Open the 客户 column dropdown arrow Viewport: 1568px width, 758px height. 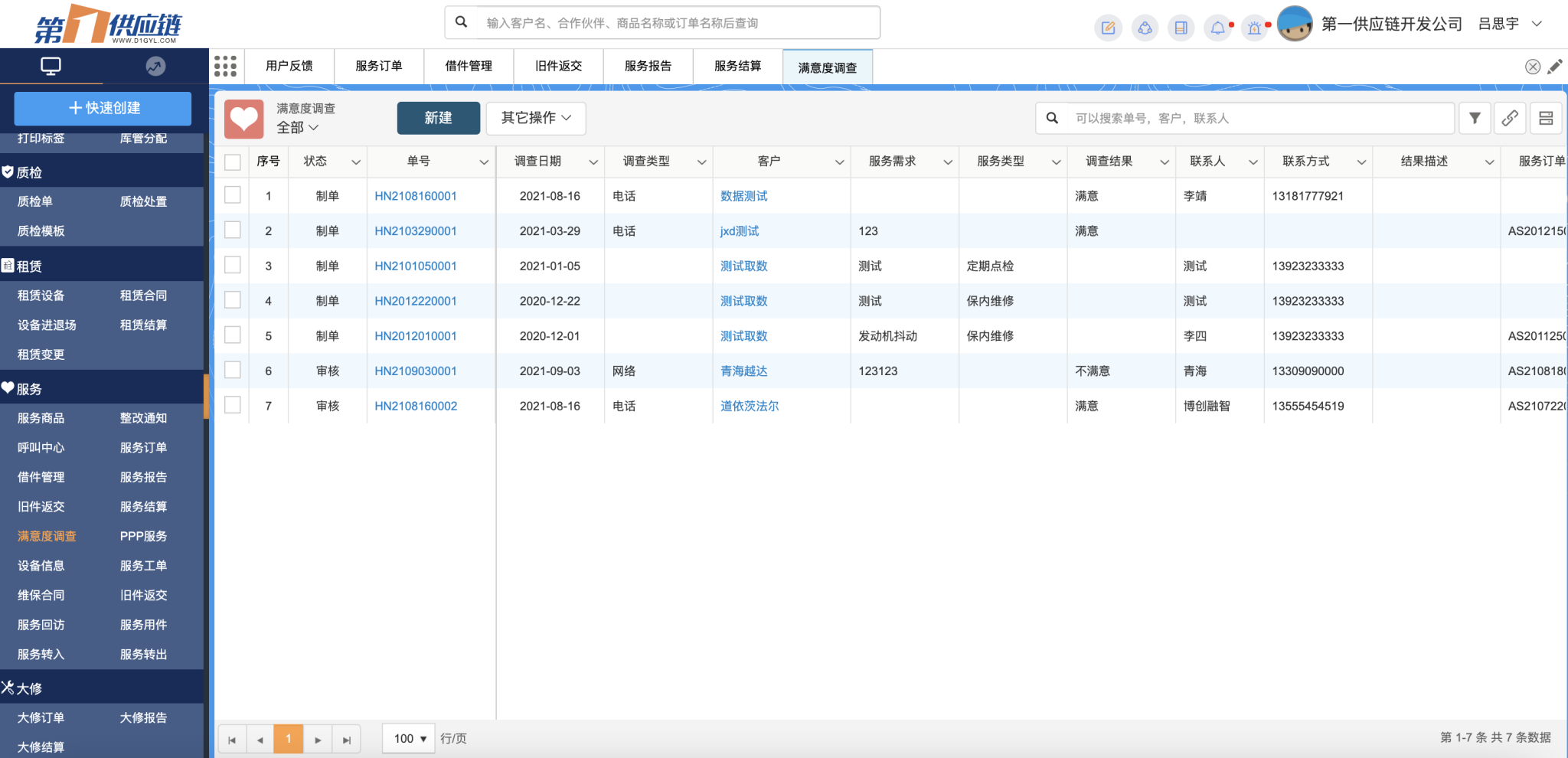point(840,162)
